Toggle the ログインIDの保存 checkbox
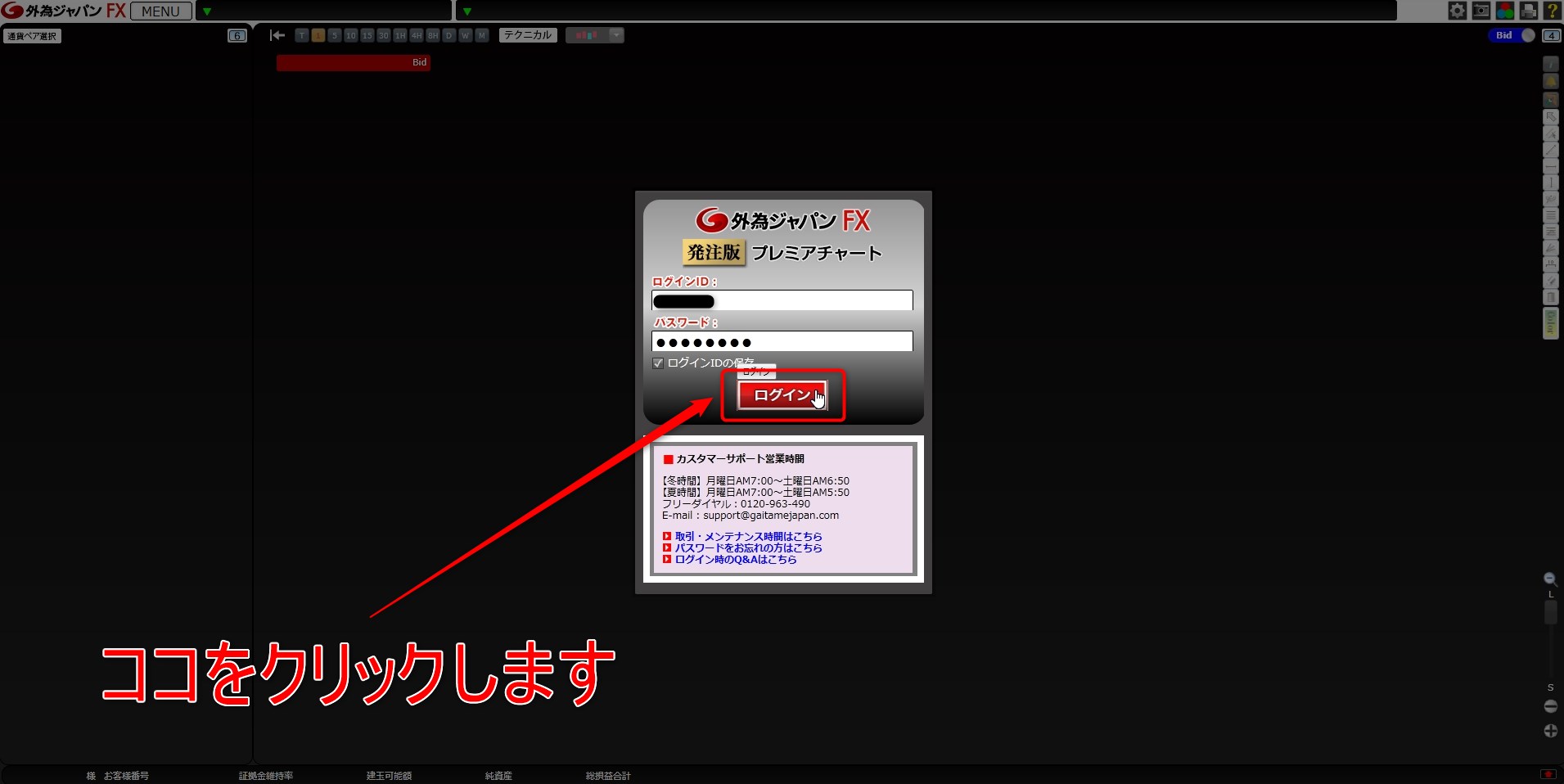Viewport: 1564px width, 784px height. (x=658, y=363)
